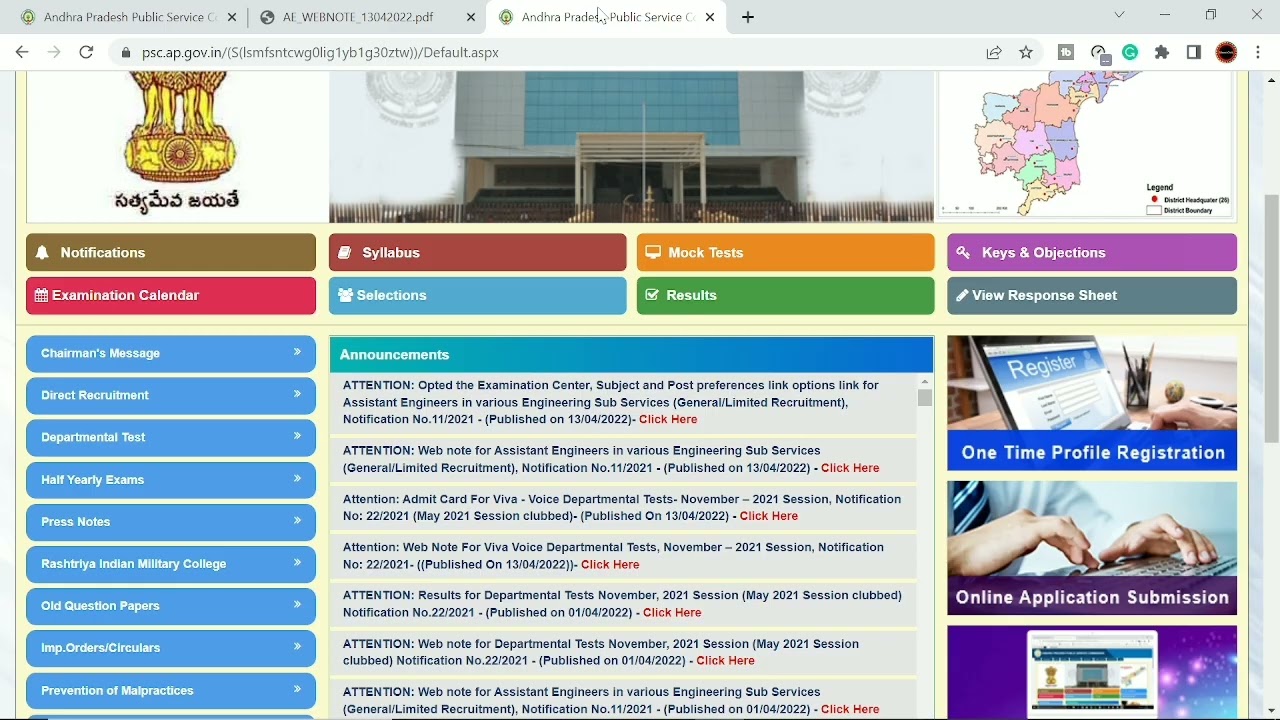Screen dimensions: 1280x720
Task: Open the Selections button
Action: (x=478, y=296)
